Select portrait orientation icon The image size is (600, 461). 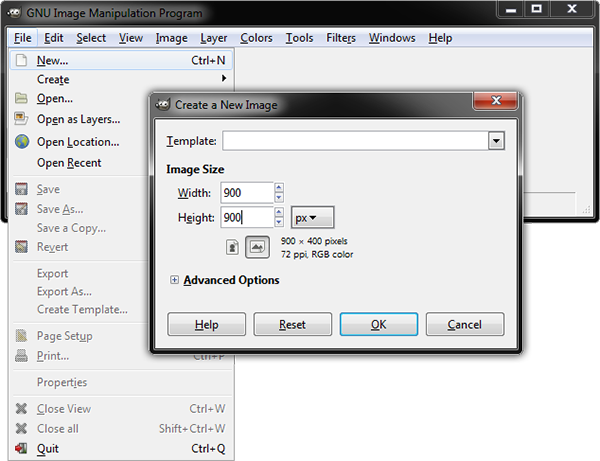point(232,246)
